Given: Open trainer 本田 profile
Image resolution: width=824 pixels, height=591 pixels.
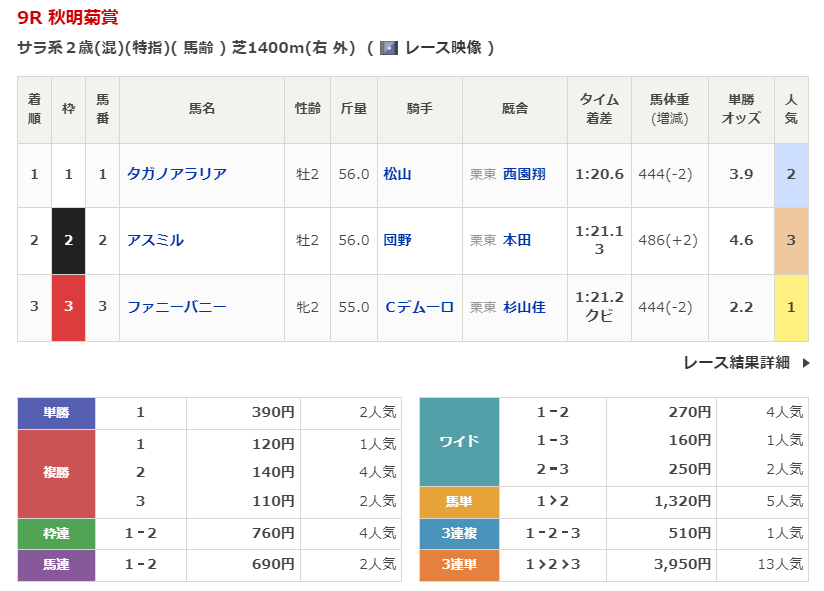Looking at the screenshot, I should [x=517, y=240].
